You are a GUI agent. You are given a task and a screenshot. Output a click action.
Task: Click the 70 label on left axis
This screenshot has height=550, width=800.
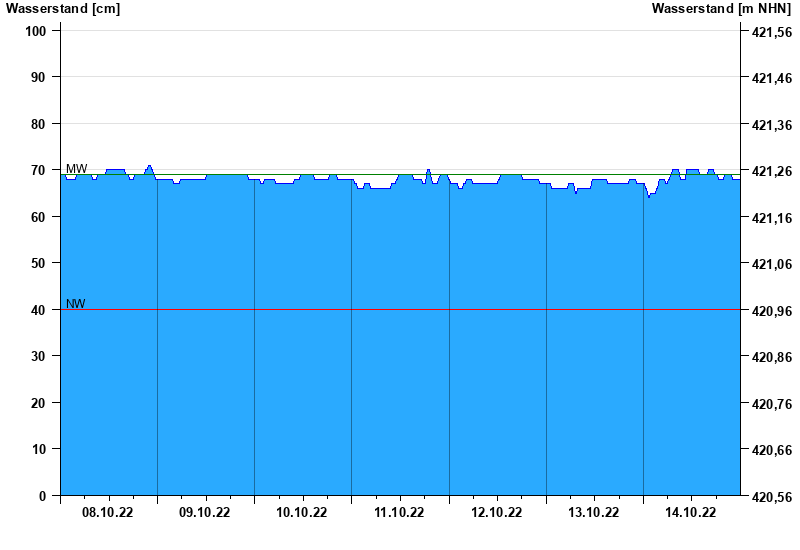pyautogui.click(x=39, y=170)
